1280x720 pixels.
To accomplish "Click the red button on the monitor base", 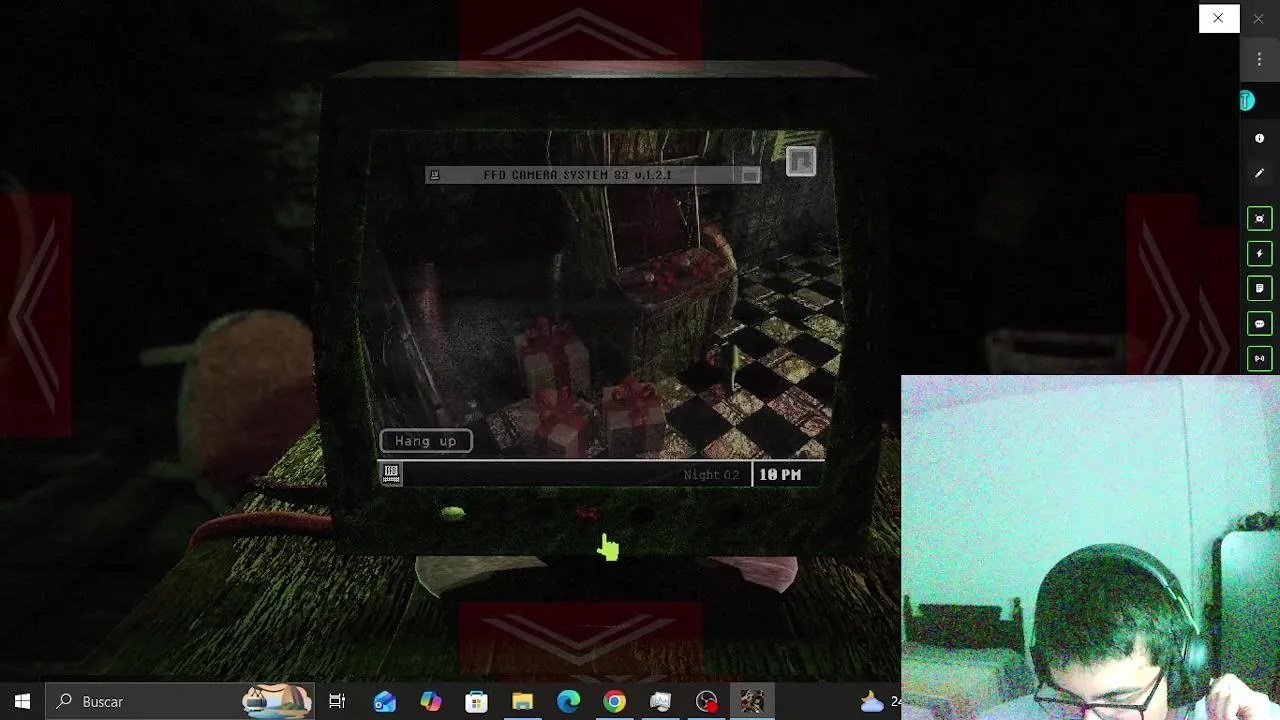I will [x=587, y=514].
